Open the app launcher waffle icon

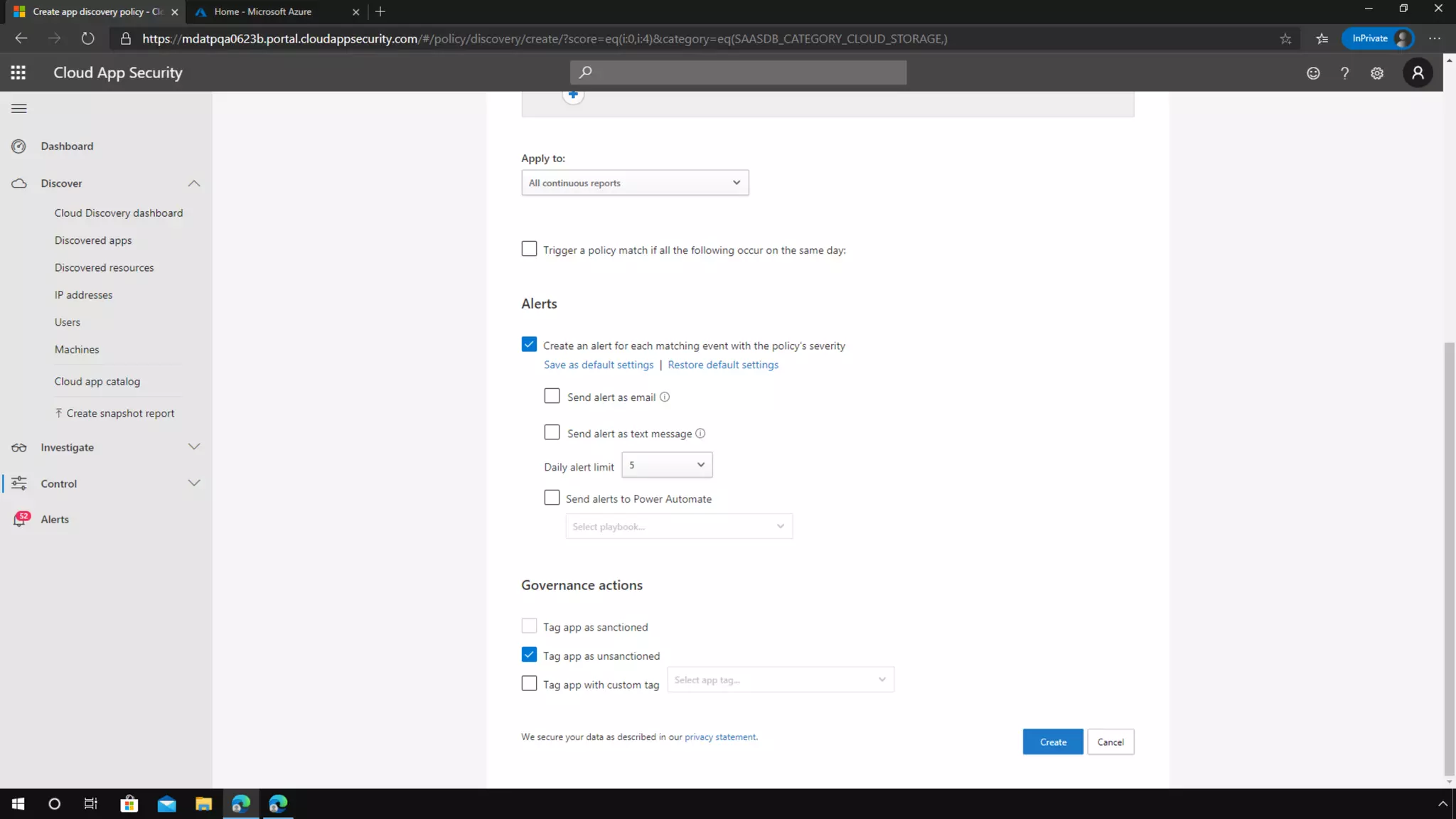click(x=18, y=73)
